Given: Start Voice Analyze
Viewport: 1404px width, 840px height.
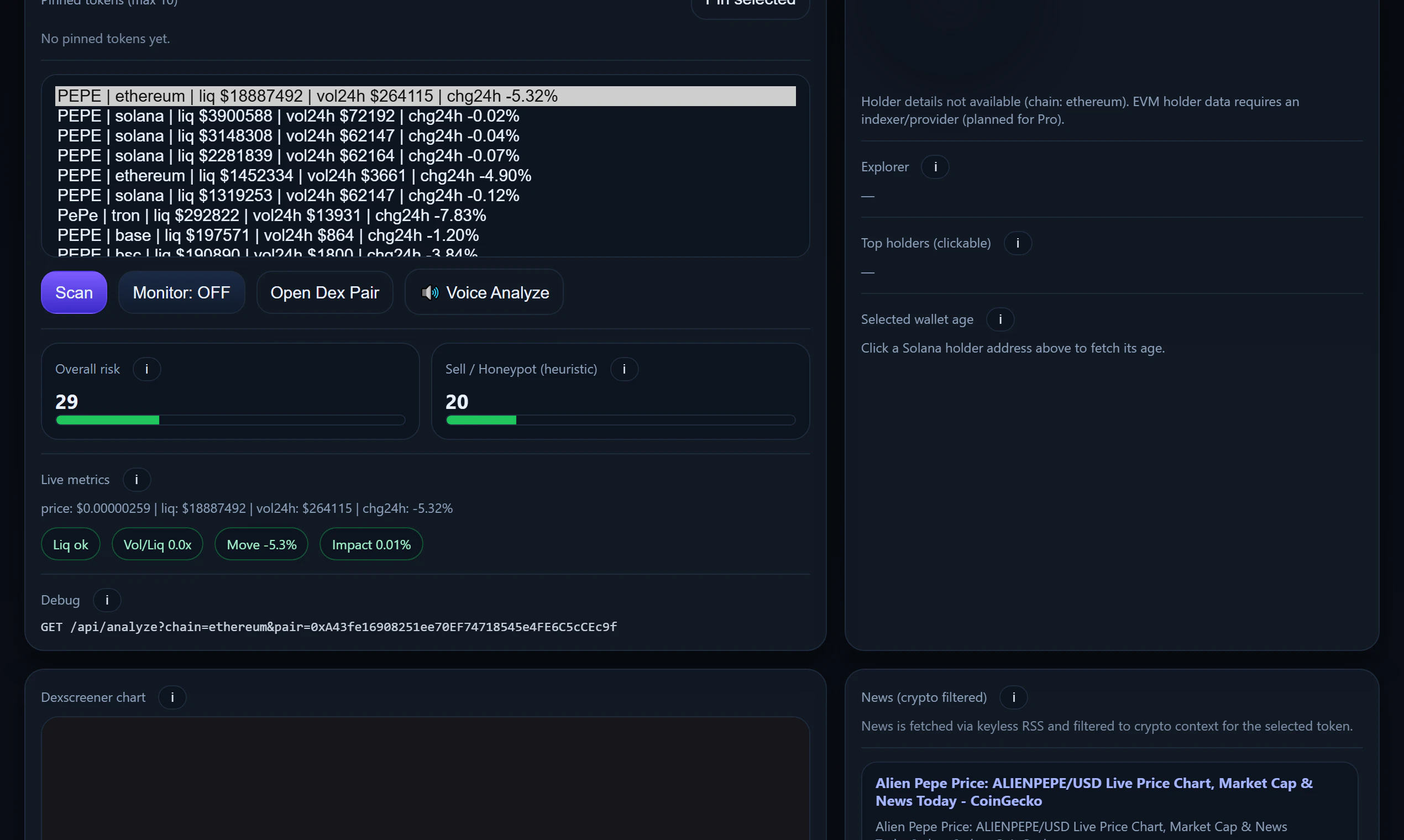Looking at the screenshot, I should point(484,293).
